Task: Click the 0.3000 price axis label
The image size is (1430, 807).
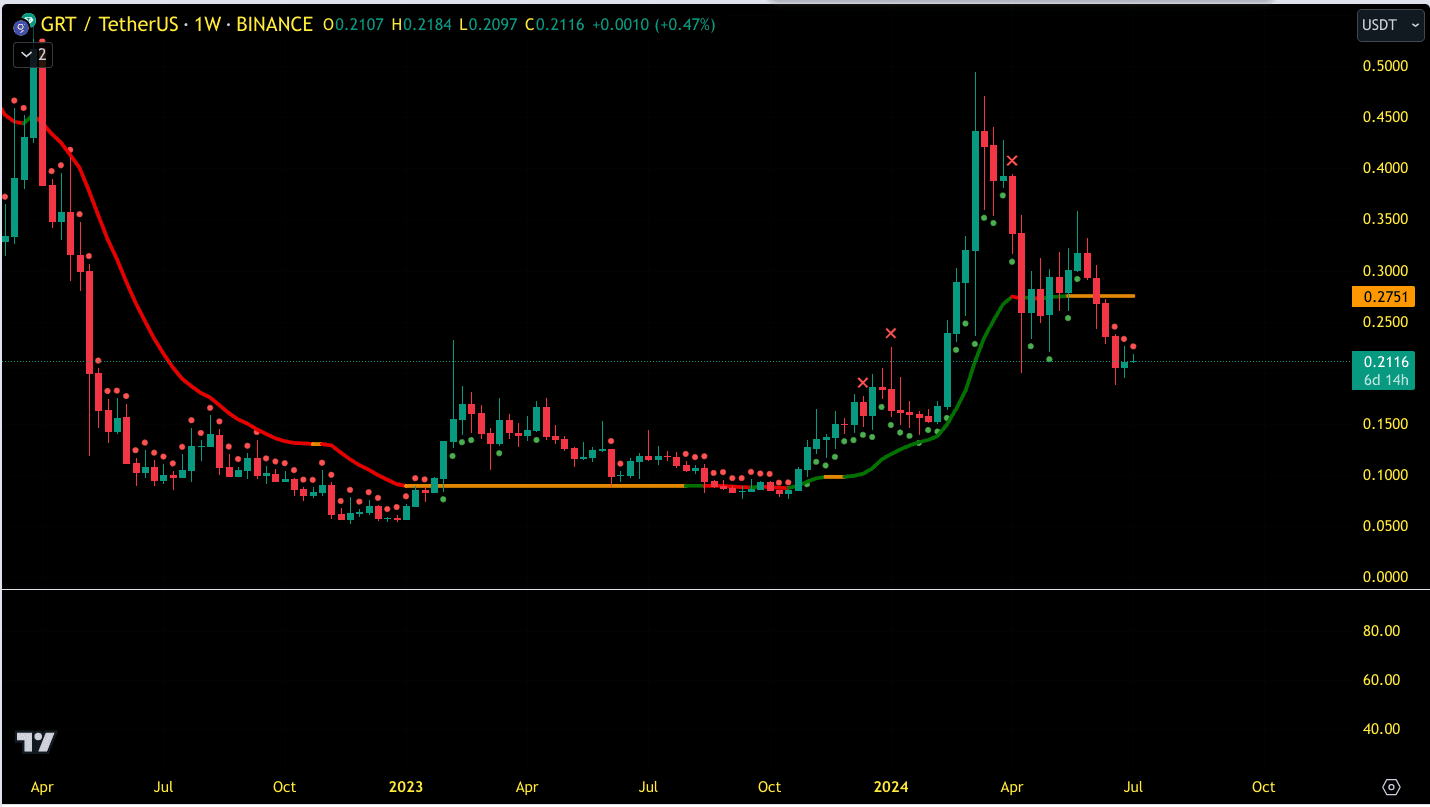Action: (x=1386, y=271)
